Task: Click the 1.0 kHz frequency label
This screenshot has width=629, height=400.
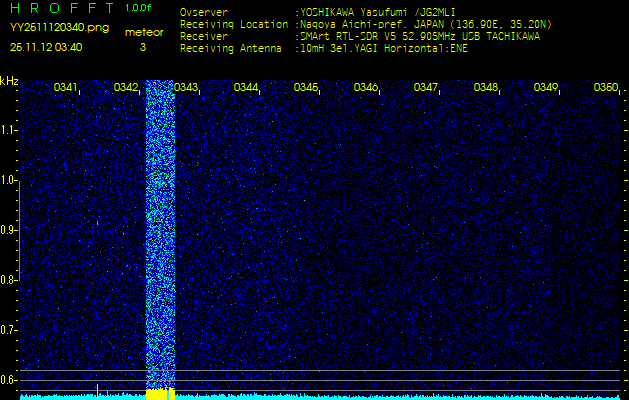Action: (x=8, y=180)
